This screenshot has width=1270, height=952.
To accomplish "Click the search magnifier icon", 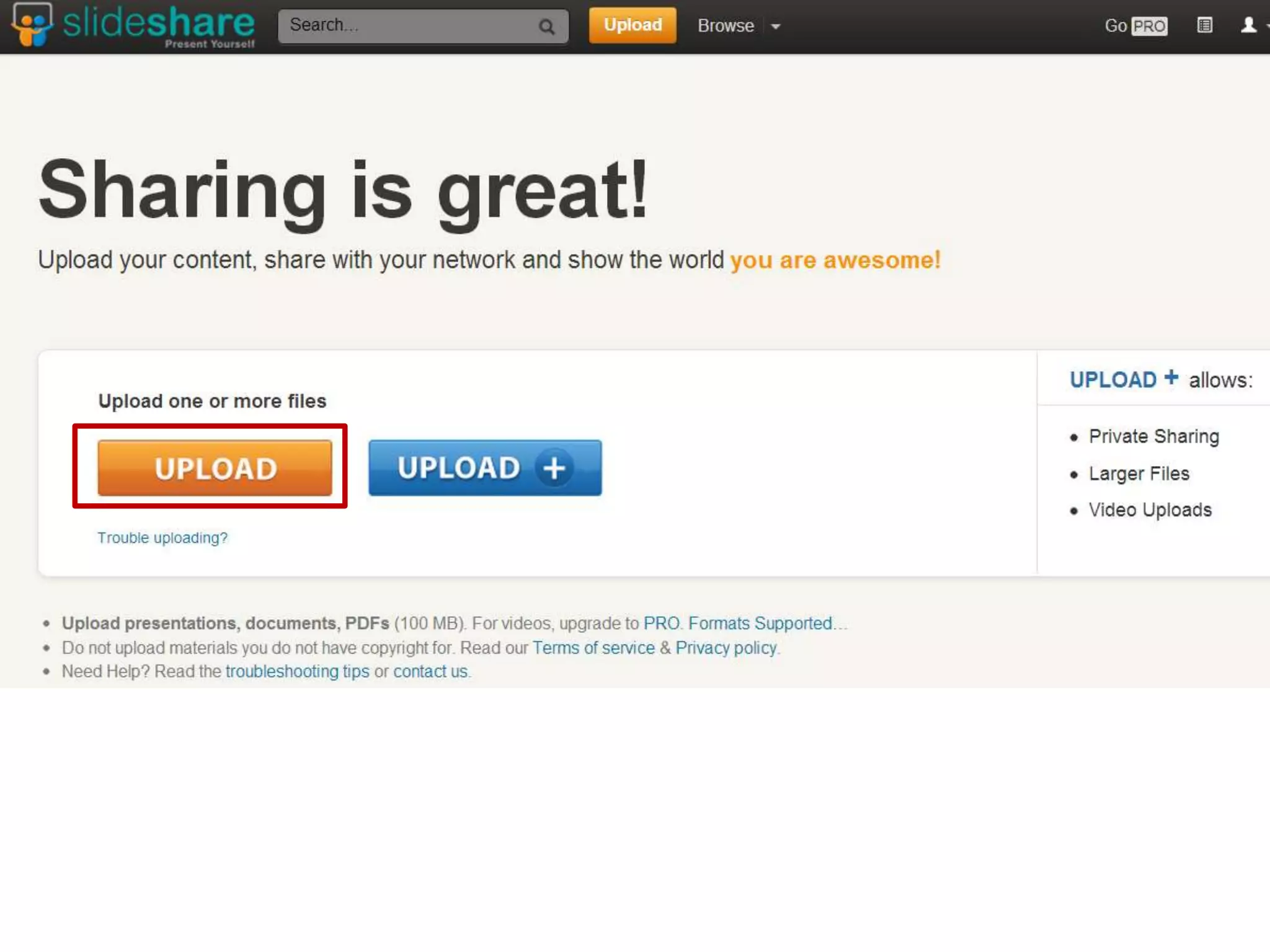I will (x=546, y=27).
